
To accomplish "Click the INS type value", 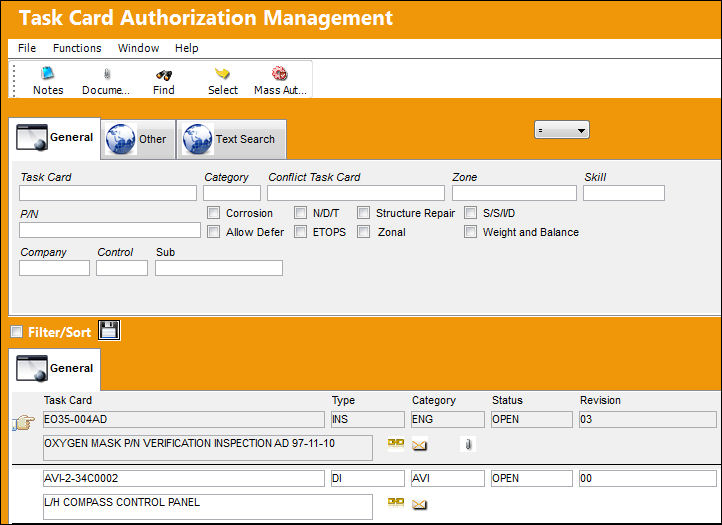I will click(367, 420).
